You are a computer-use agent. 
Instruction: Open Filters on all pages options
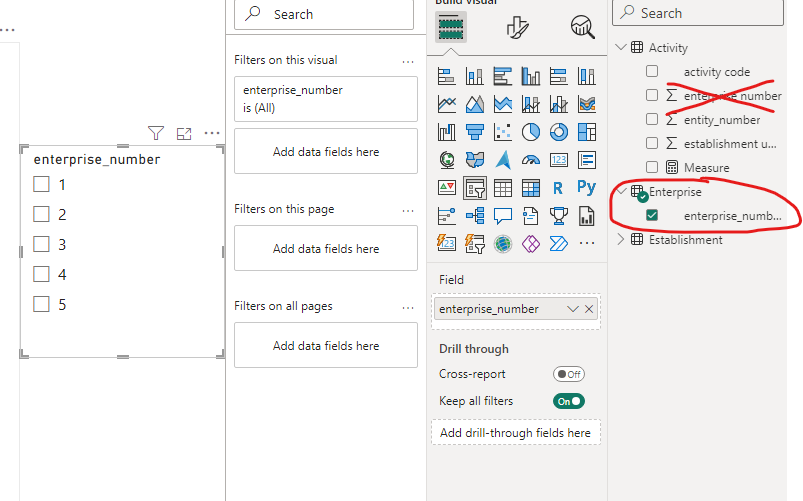point(408,308)
